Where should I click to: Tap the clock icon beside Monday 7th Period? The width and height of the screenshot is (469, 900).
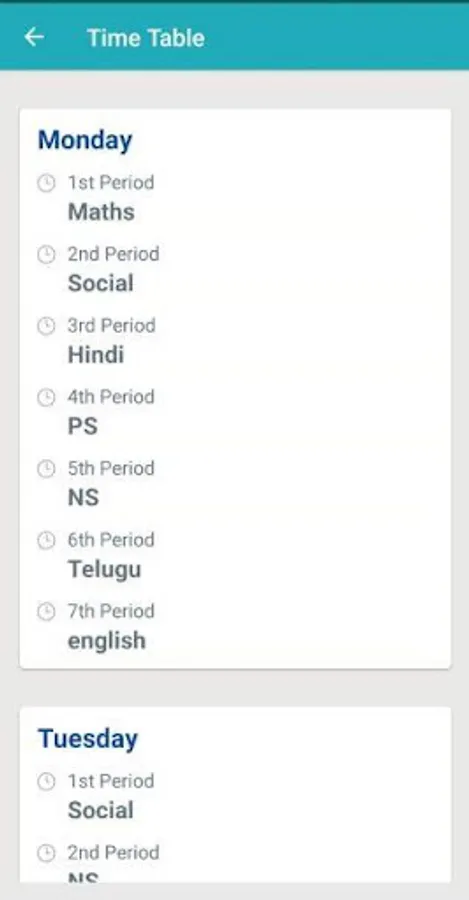point(46,611)
